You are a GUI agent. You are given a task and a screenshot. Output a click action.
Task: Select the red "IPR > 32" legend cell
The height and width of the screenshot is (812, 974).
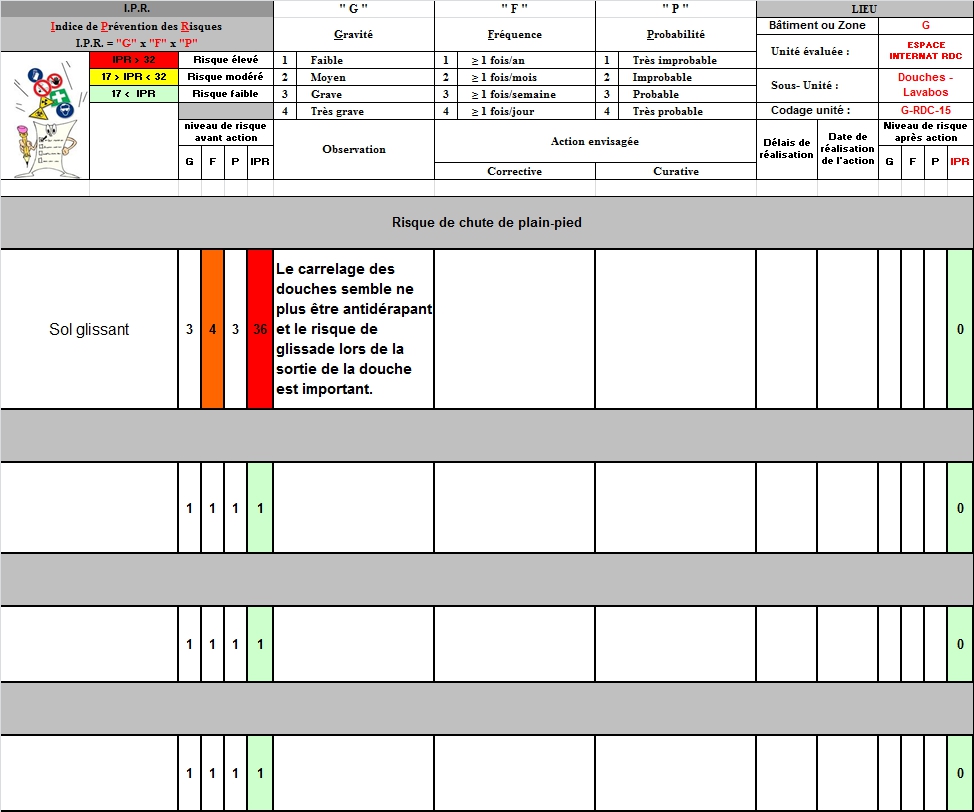133,60
